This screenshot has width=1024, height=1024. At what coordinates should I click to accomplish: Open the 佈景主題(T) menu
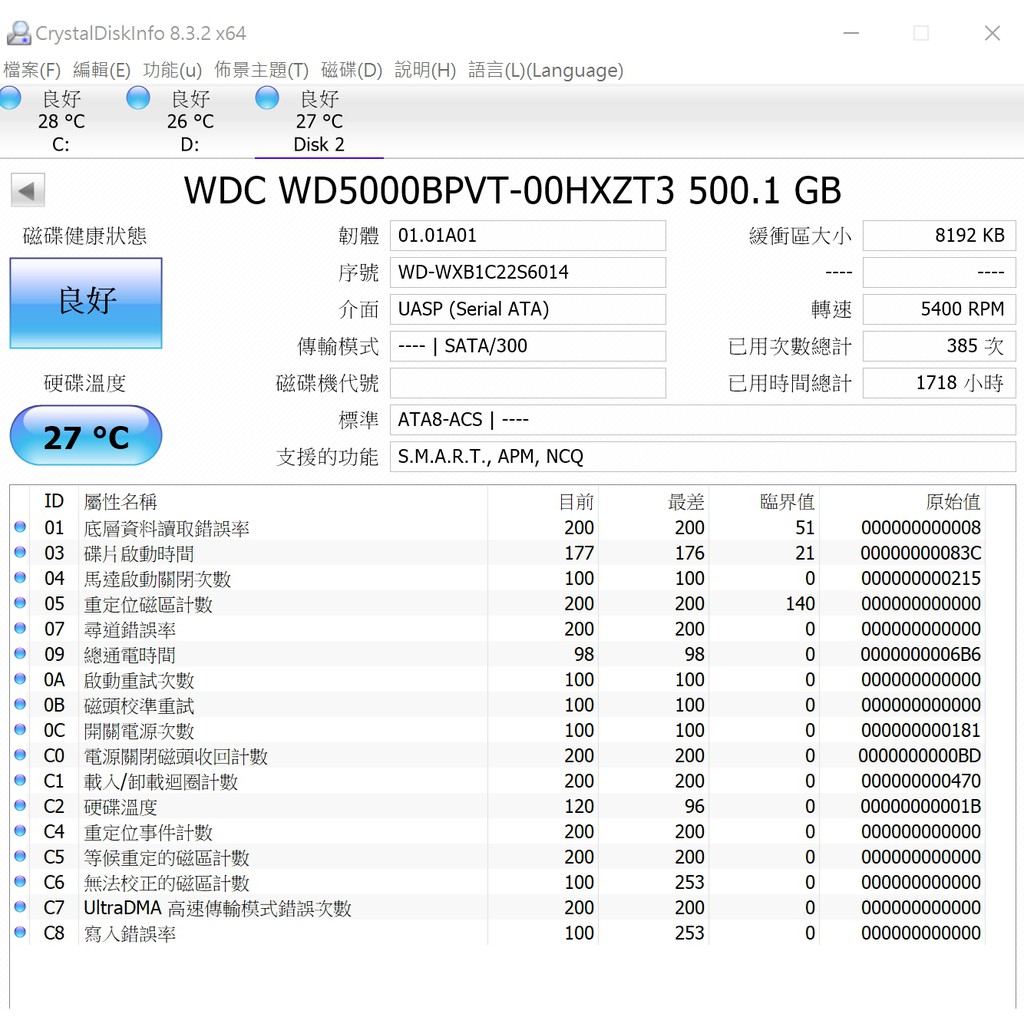(261, 70)
